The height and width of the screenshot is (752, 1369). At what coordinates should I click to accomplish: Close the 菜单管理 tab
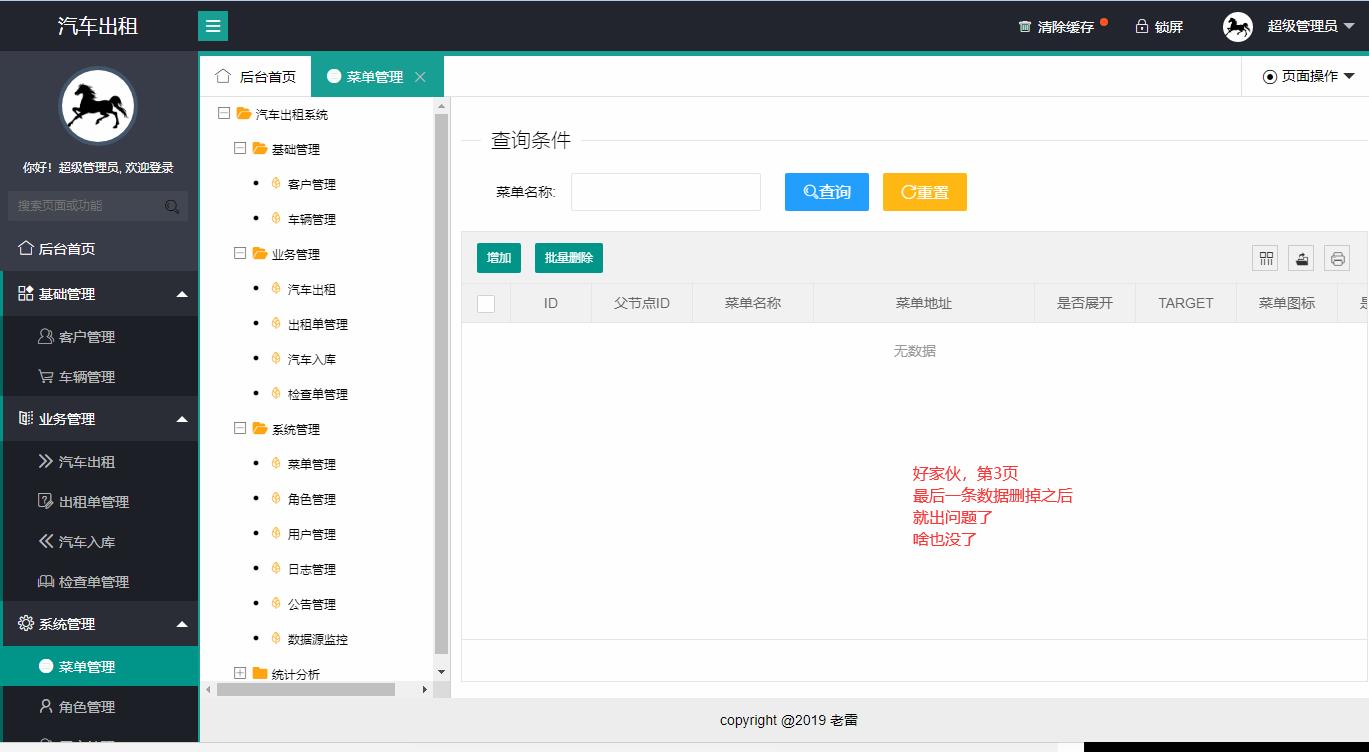coord(420,77)
